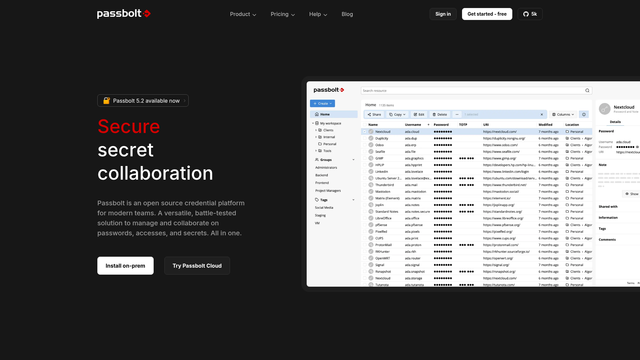This screenshot has width=640, height=360.
Task: Click the app preview's search resource field
Action: click(x=476, y=91)
